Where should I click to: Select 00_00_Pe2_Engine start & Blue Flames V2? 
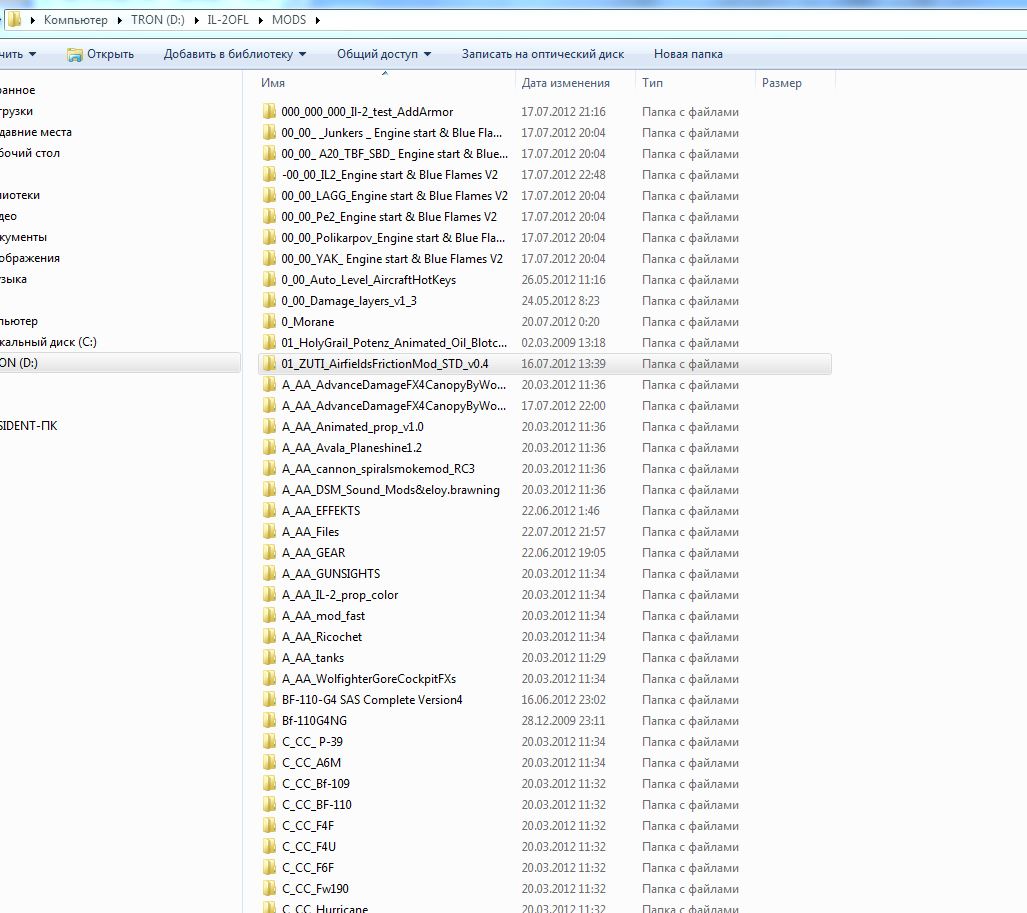389,217
